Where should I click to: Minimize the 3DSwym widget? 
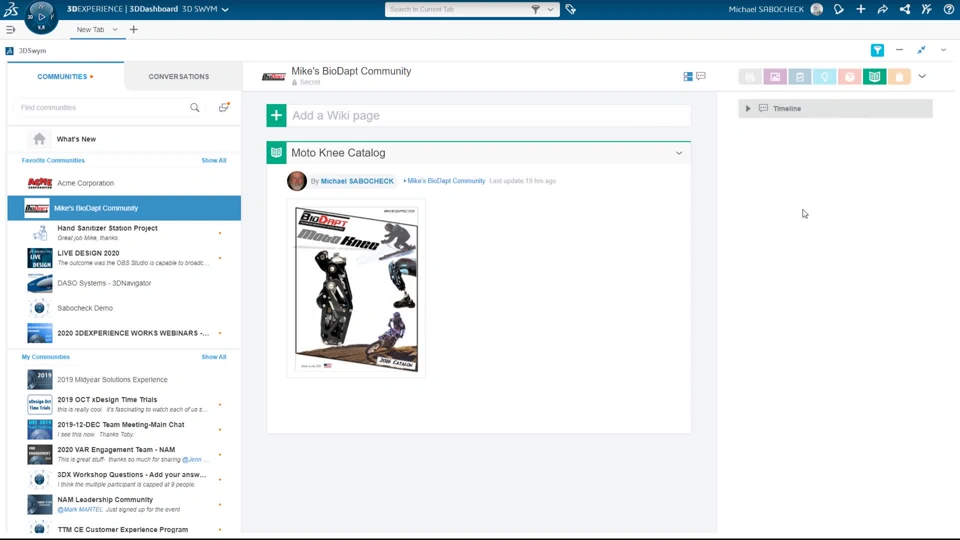(899, 50)
